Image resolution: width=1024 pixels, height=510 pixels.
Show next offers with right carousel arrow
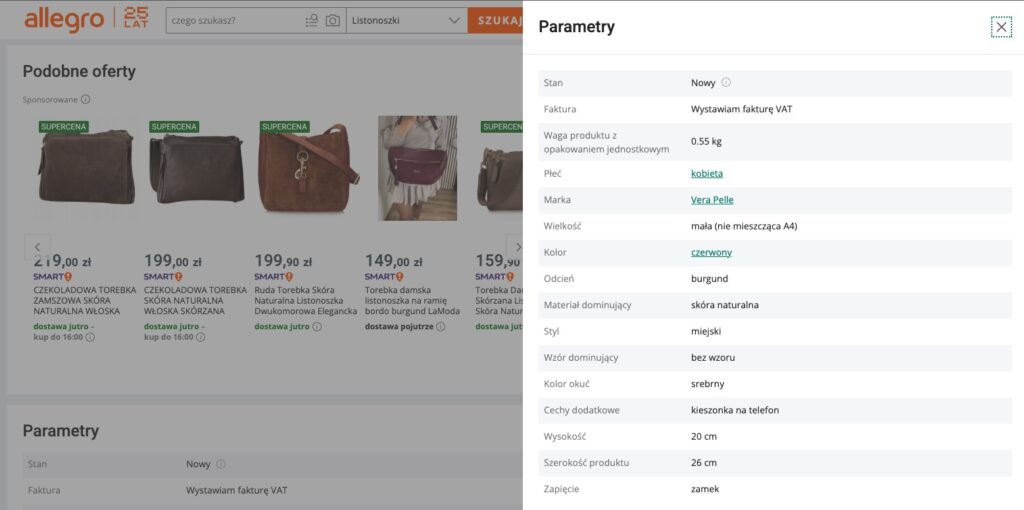(x=515, y=246)
